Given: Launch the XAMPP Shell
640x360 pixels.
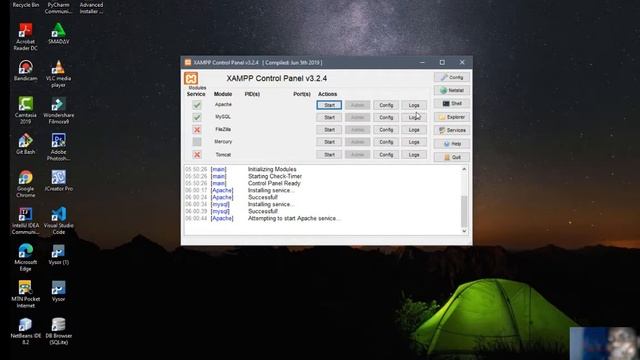Looking at the screenshot, I should point(452,104).
